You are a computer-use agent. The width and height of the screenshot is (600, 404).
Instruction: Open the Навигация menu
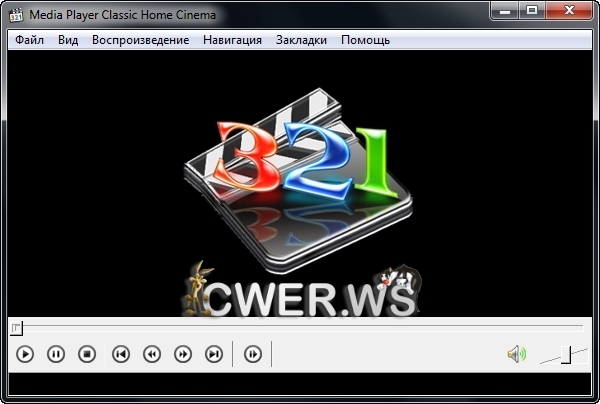coord(232,40)
